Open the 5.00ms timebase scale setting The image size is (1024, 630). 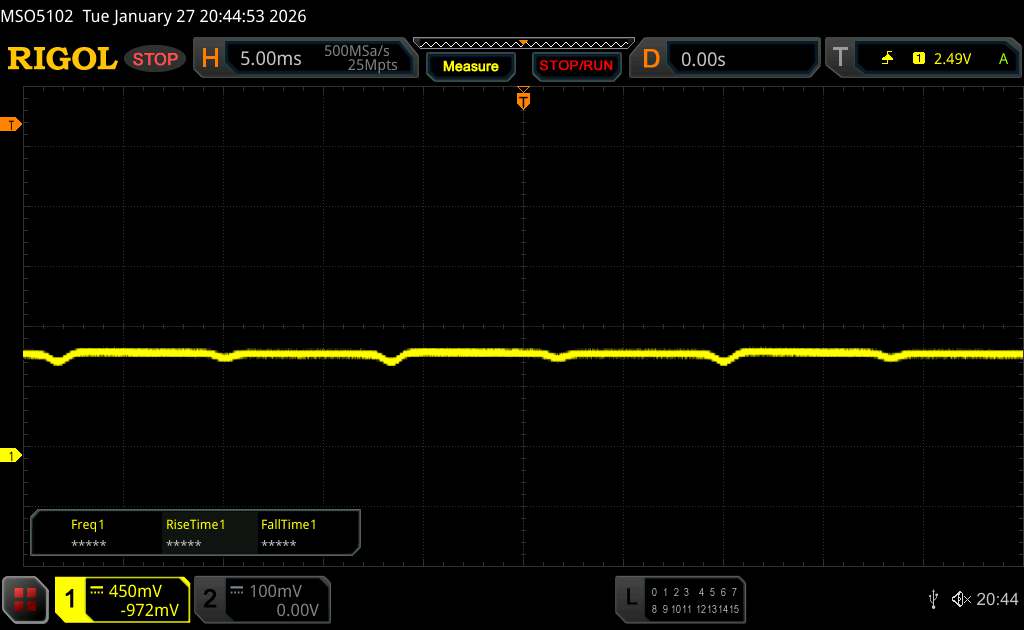(271, 59)
